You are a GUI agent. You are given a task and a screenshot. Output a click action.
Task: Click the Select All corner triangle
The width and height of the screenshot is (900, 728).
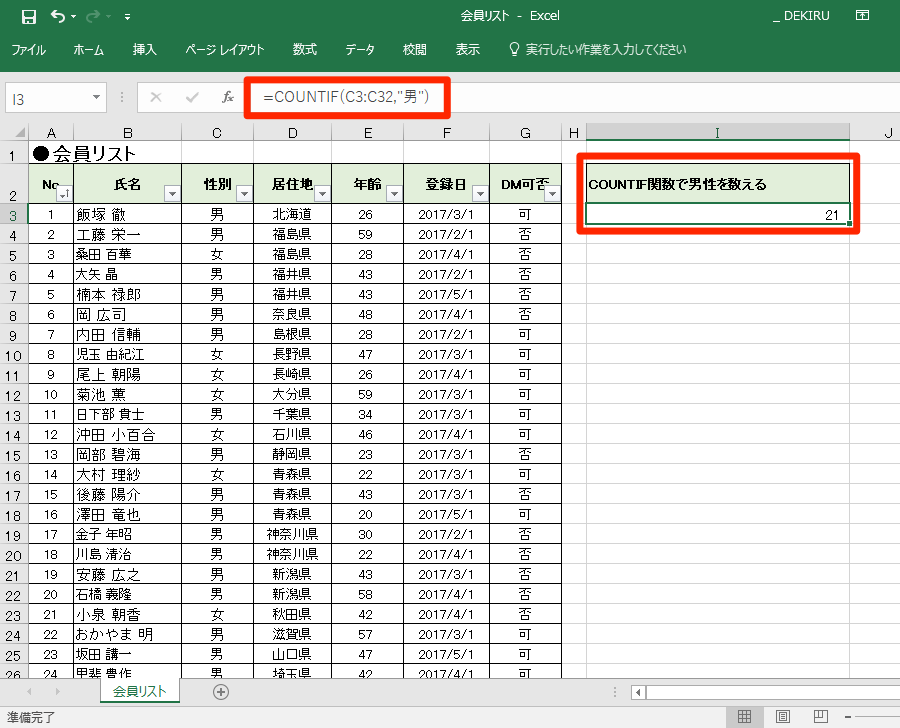[x=19, y=133]
